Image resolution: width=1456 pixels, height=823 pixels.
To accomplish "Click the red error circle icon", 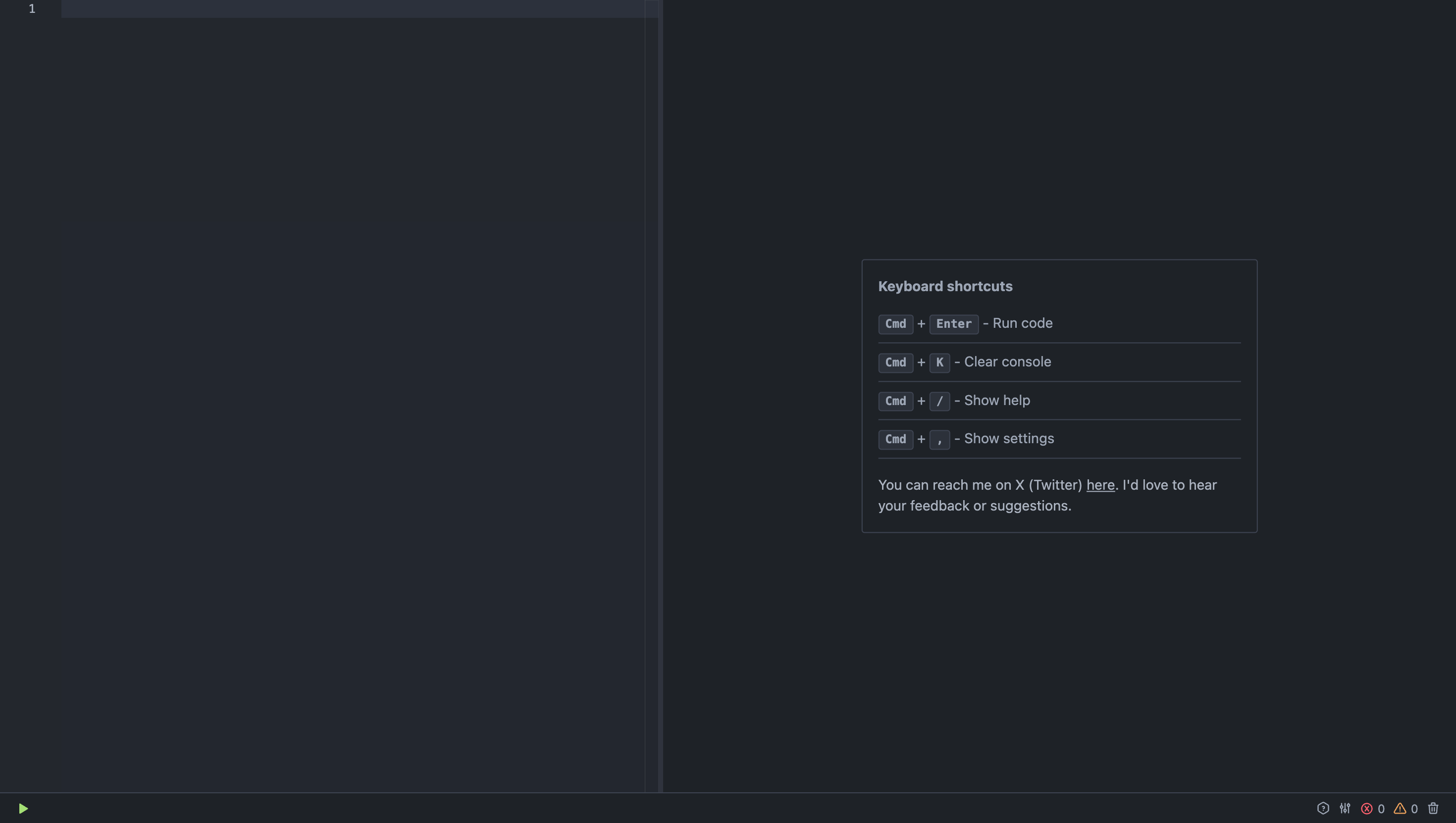I will point(1367,809).
